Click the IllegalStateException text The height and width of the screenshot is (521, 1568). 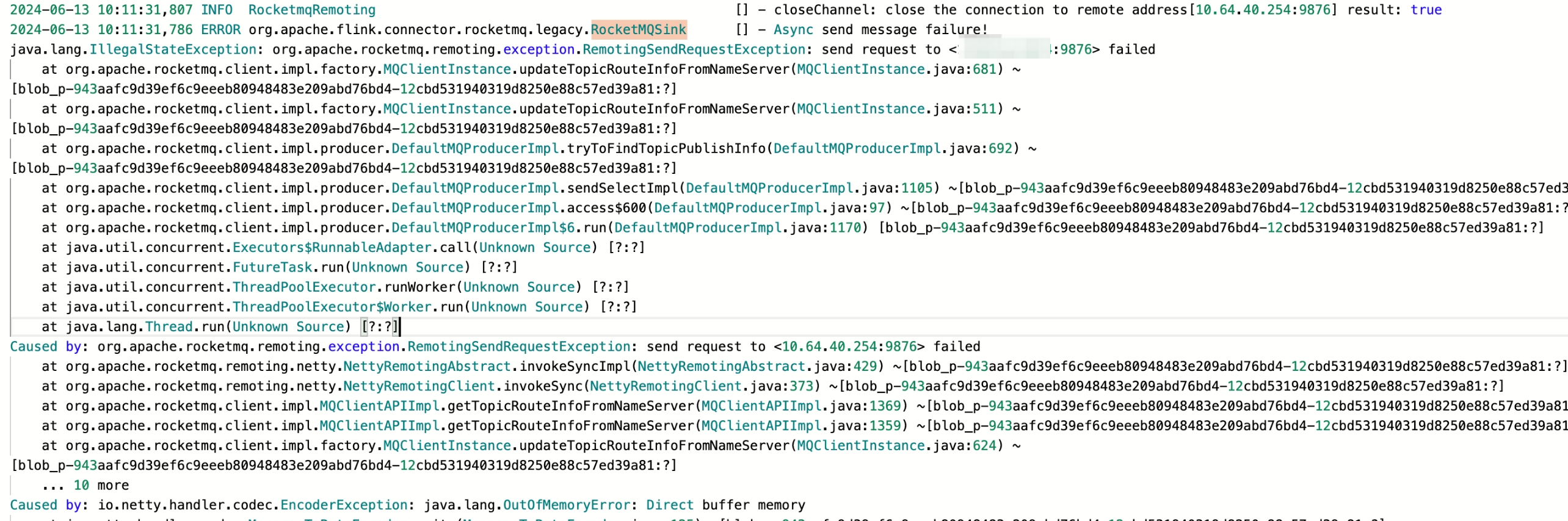173,49
